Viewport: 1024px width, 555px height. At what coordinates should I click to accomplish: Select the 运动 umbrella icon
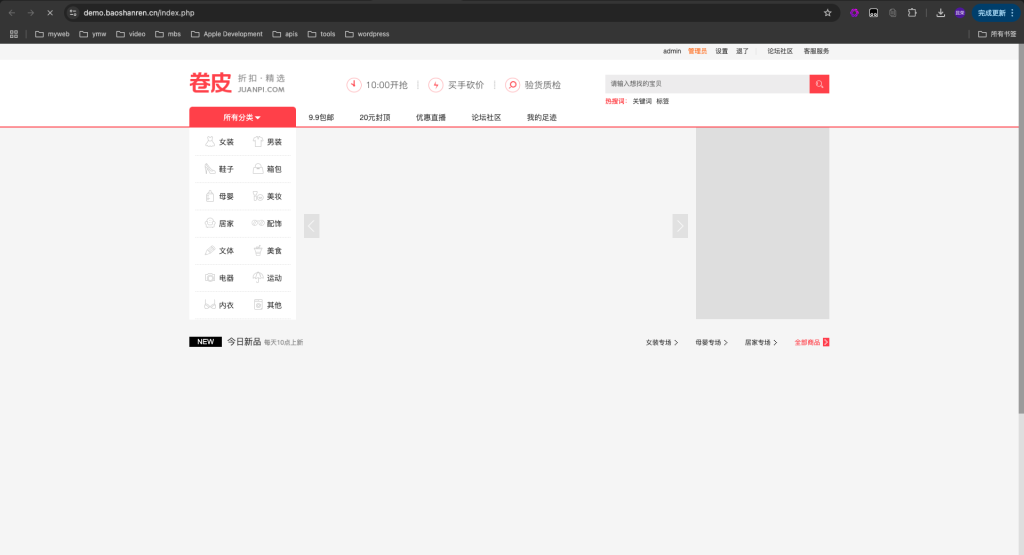point(258,278)
